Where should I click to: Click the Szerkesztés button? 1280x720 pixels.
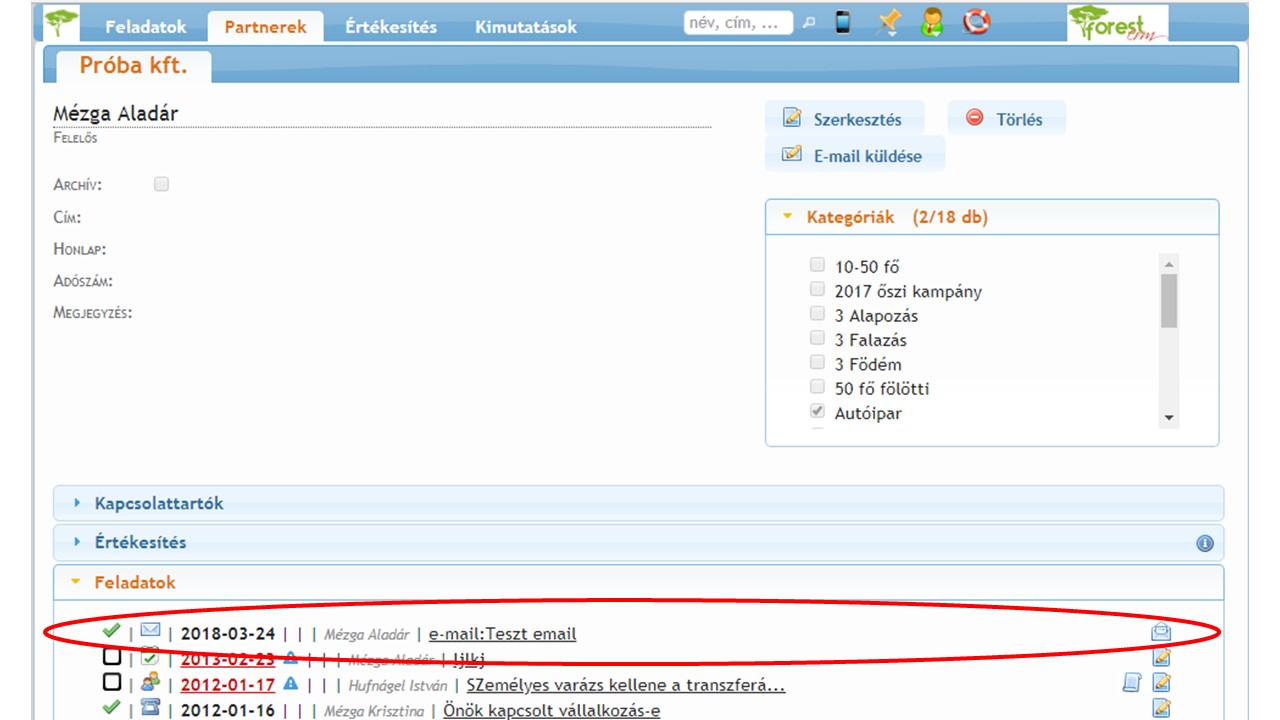[x=845, y=119]
